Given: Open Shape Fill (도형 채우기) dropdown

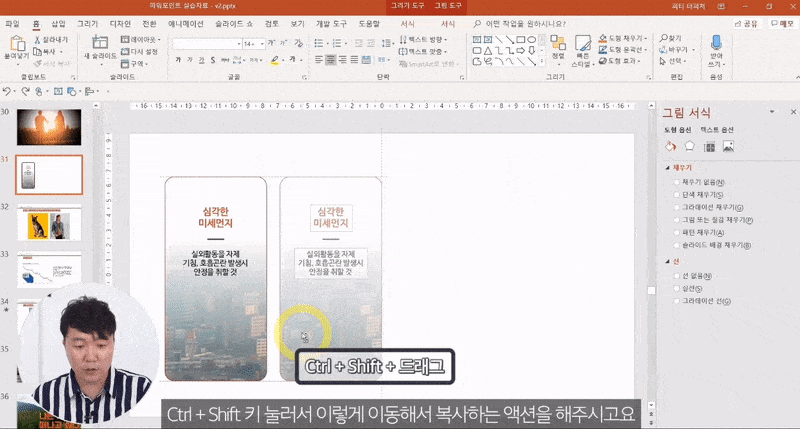Looking at the screenshot, I should 622,38.
